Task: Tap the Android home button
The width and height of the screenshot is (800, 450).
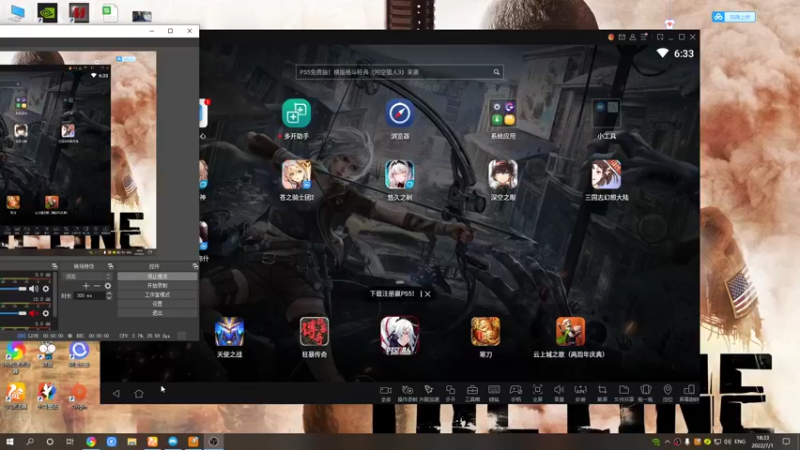Action: coord(139,393)
